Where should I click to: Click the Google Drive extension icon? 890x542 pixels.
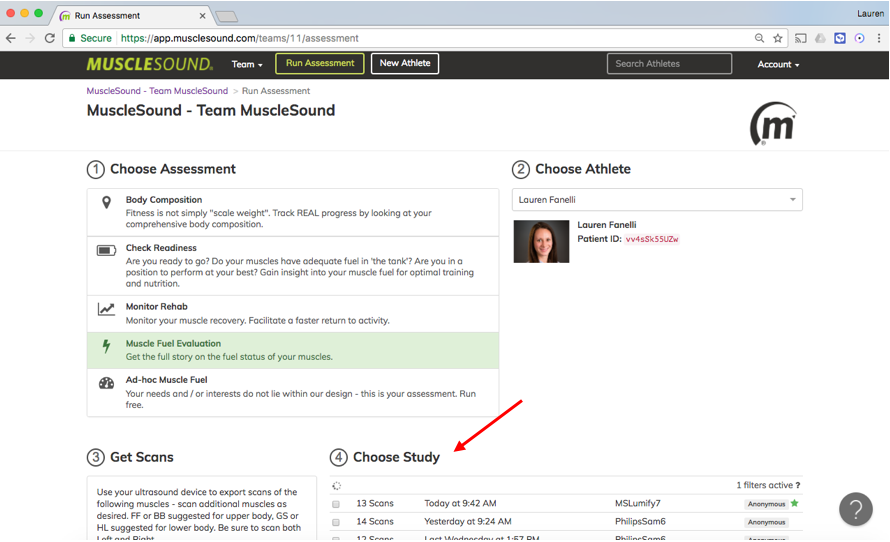point(820,38)
